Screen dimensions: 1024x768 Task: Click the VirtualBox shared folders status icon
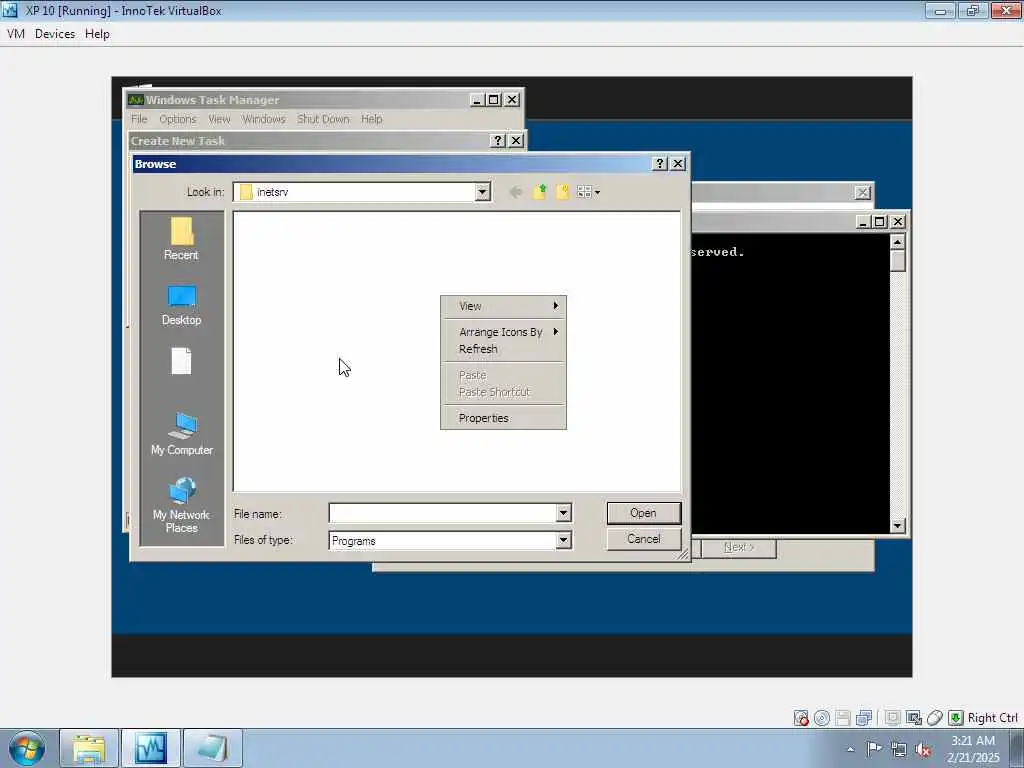click(893, 718)
